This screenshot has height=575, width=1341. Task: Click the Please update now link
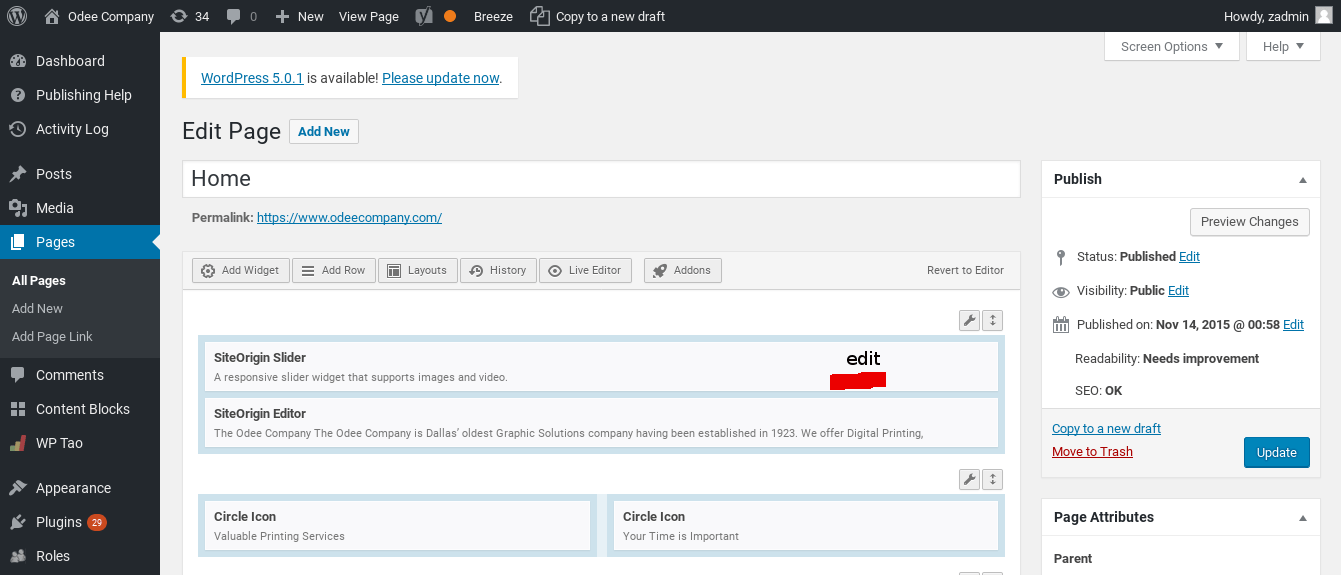click(x=440, y=78)
